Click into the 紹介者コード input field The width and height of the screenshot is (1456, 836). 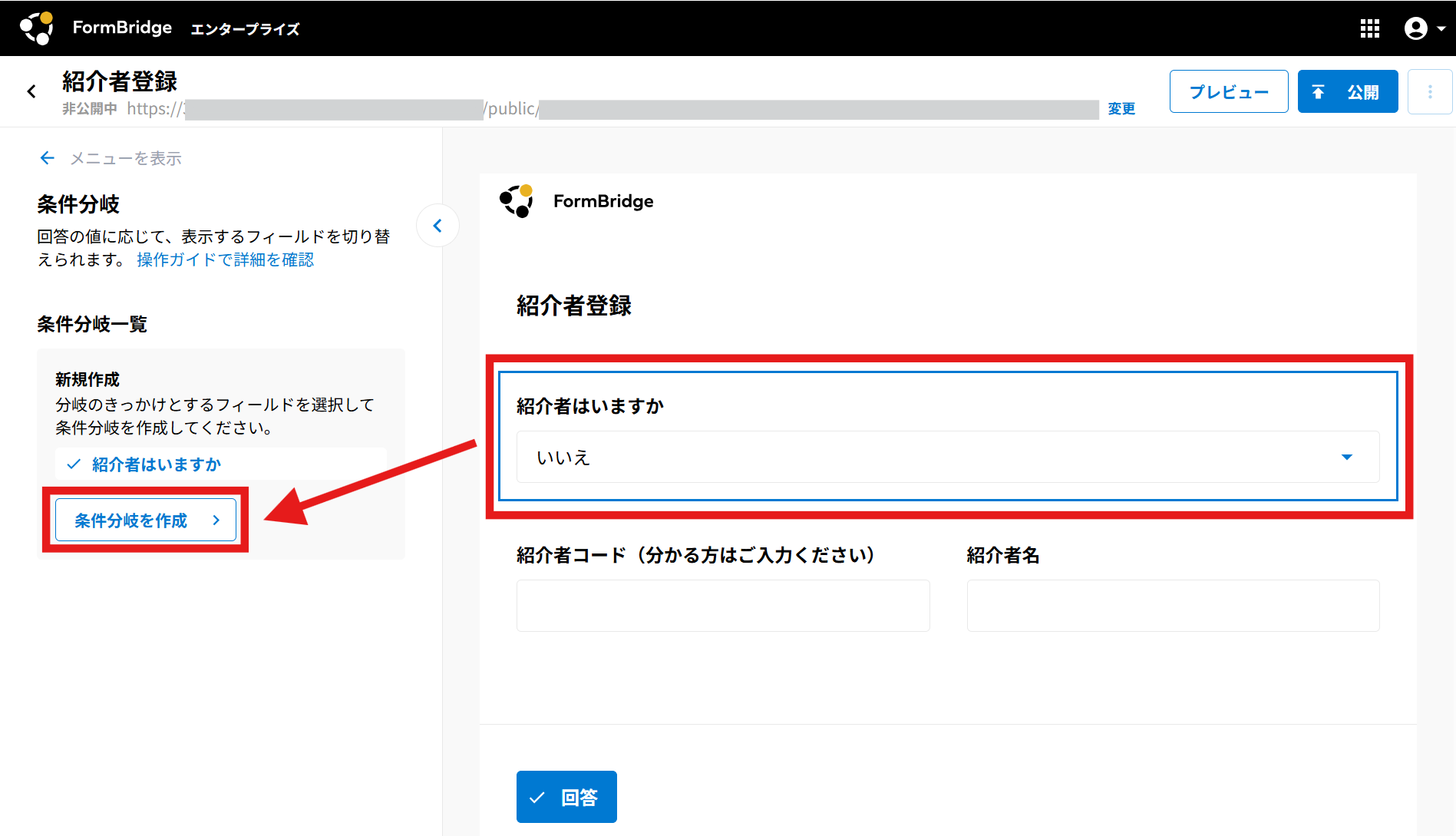(723, 606)
